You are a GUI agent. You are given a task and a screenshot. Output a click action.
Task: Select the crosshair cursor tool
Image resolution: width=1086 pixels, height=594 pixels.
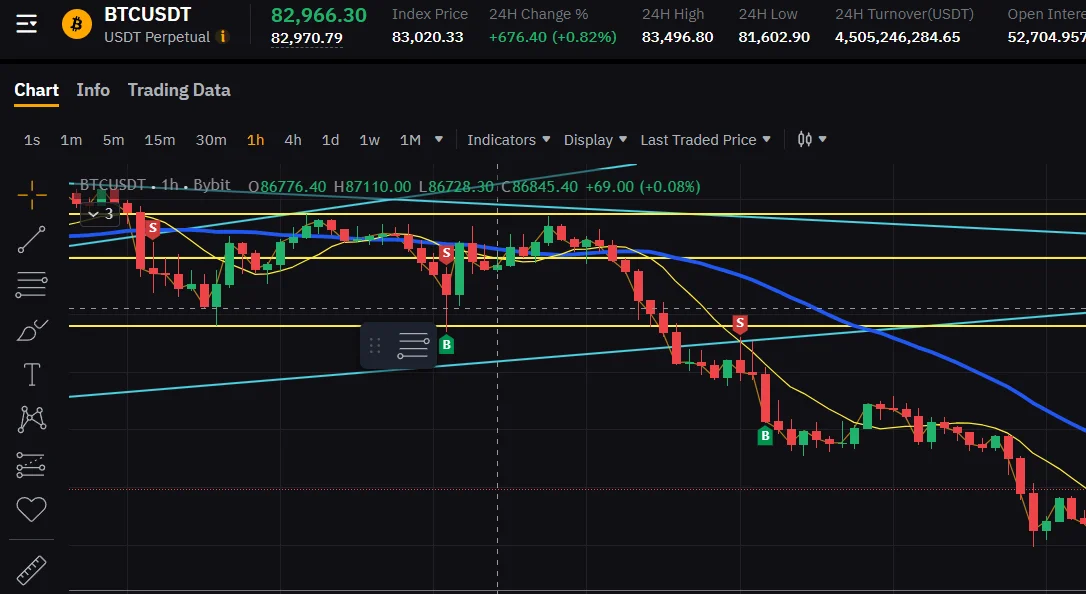click(x=32, y=195)
